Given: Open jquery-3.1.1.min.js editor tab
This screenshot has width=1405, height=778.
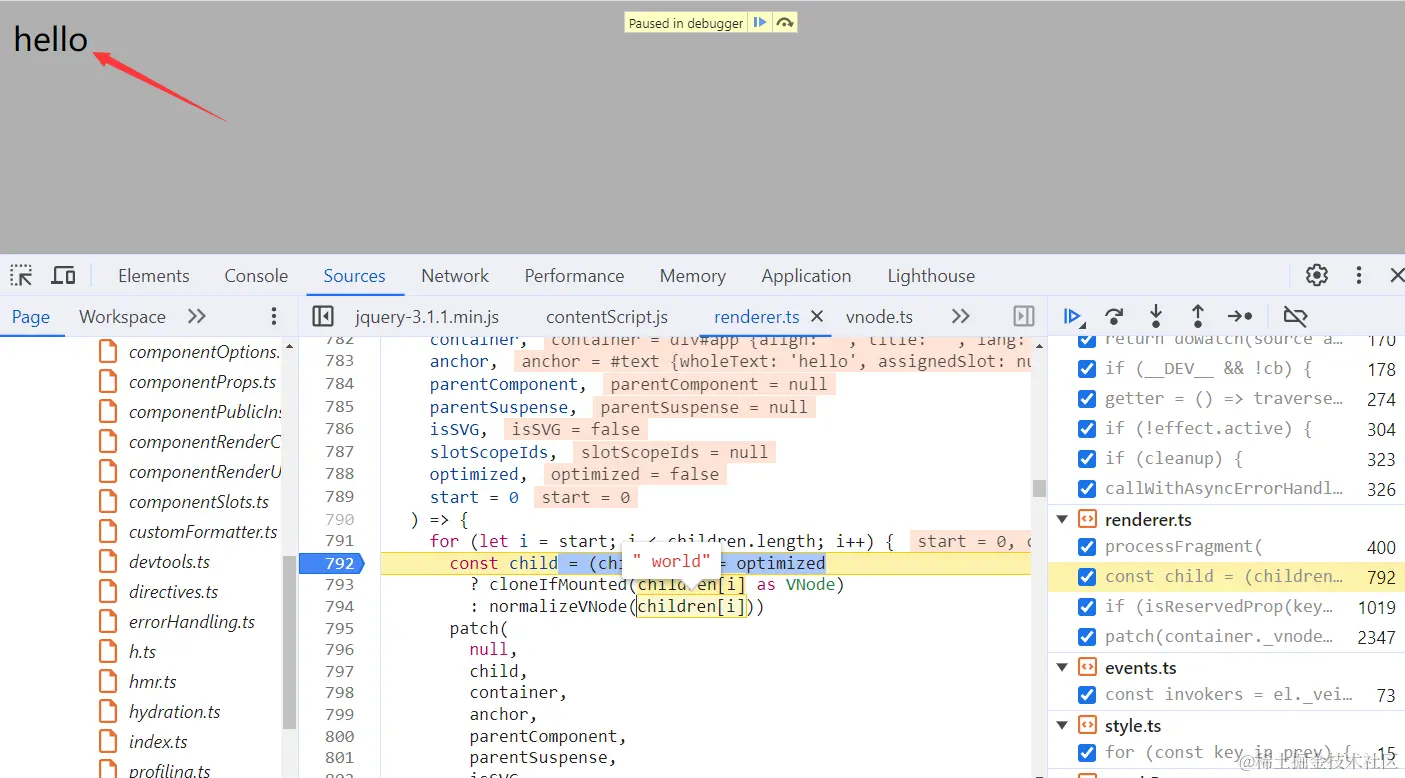Looking at the screenshot, I should 427,316.
